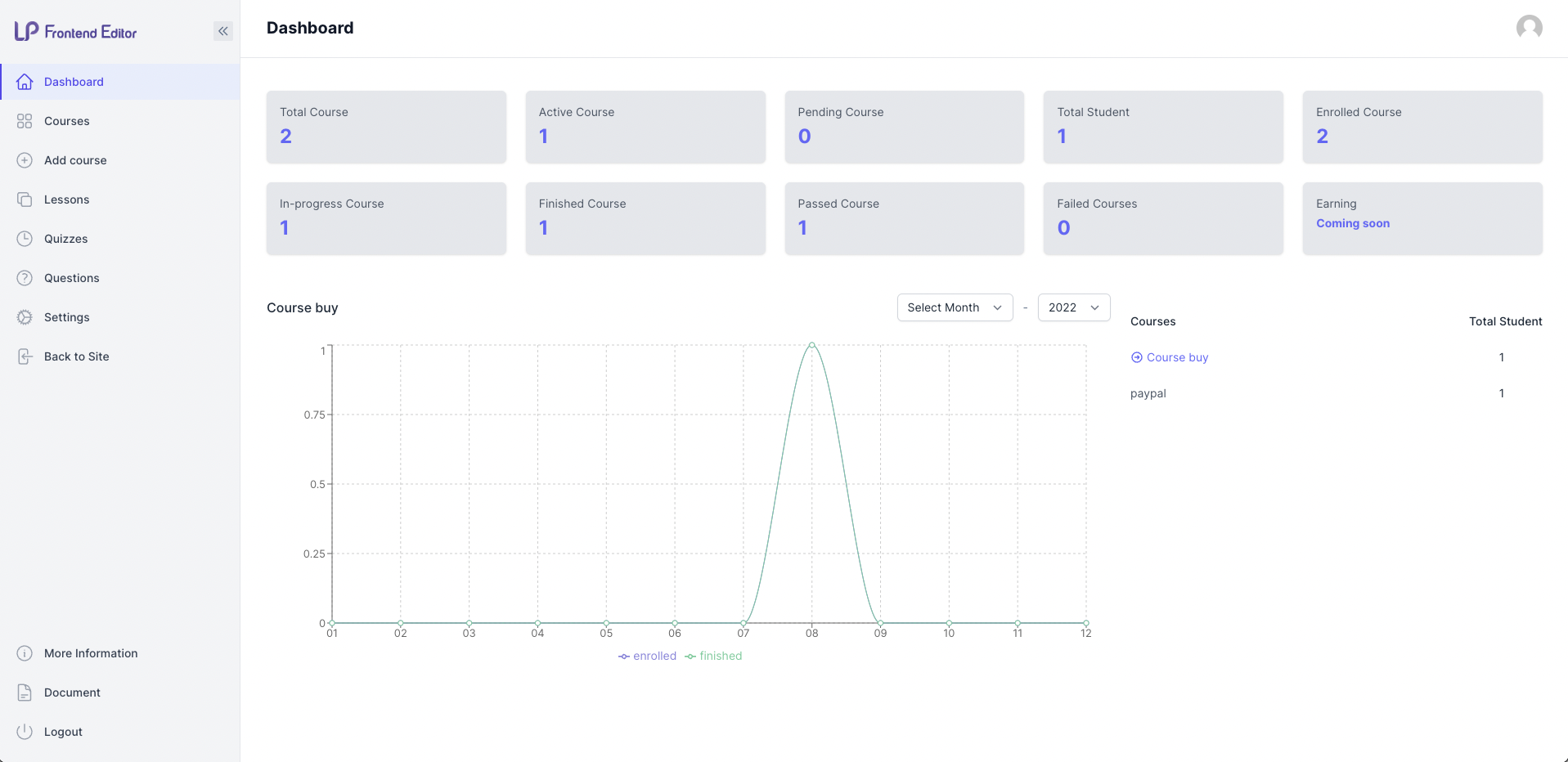Open the user avatar profile menu

pos(1529,28)
